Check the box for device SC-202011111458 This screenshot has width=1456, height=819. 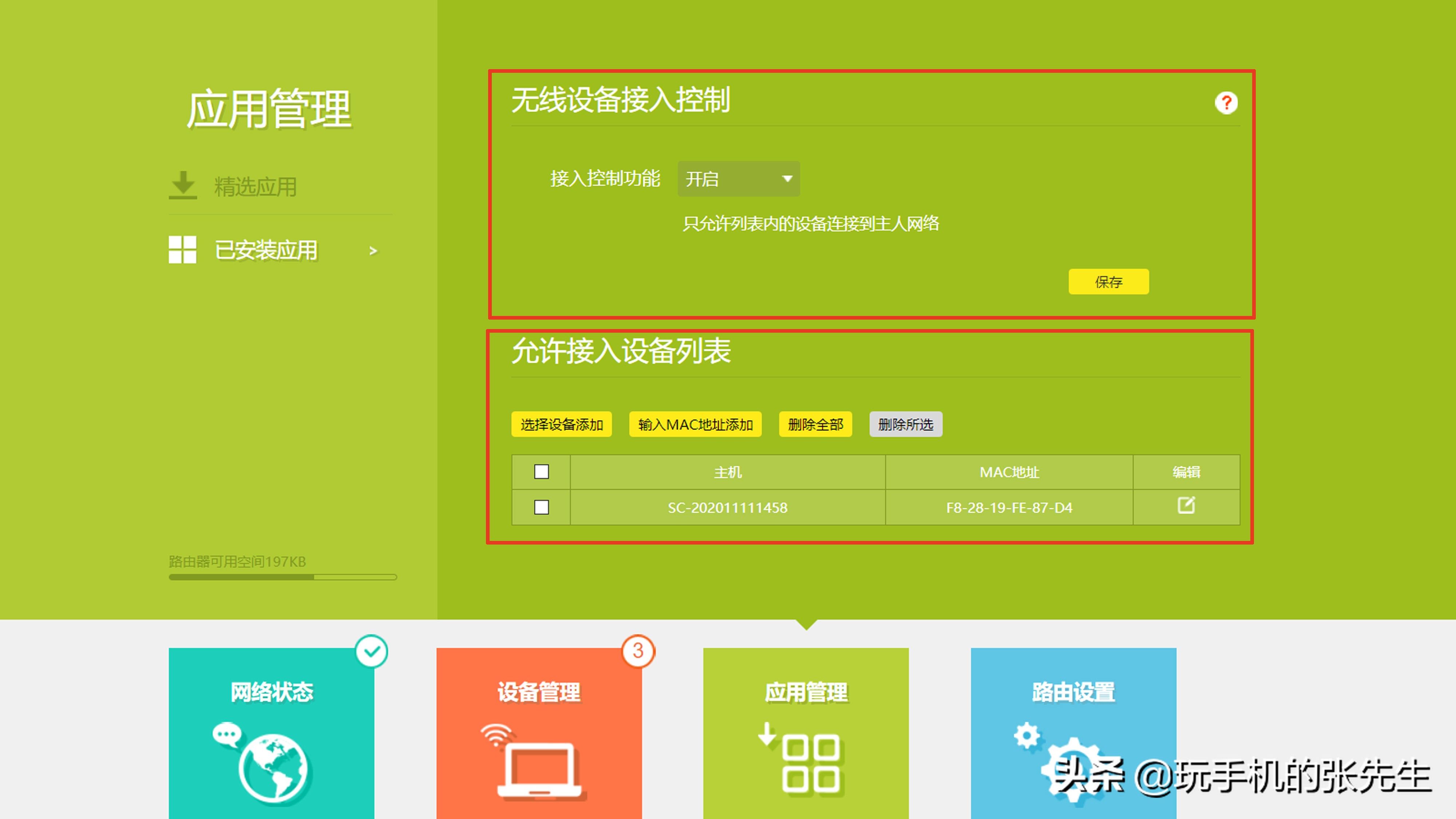(542, 507)
